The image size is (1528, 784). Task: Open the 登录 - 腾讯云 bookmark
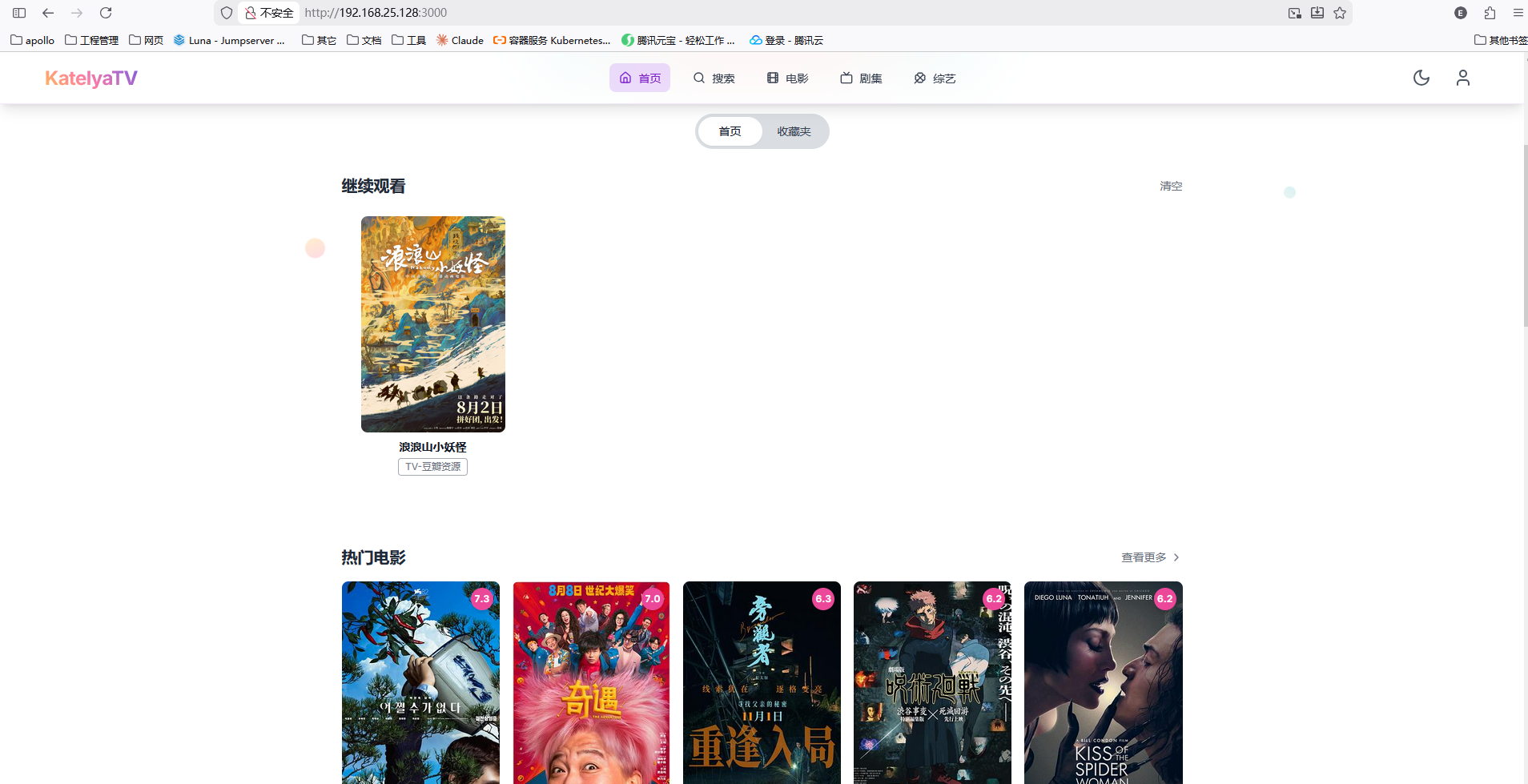tap(786, 40)
